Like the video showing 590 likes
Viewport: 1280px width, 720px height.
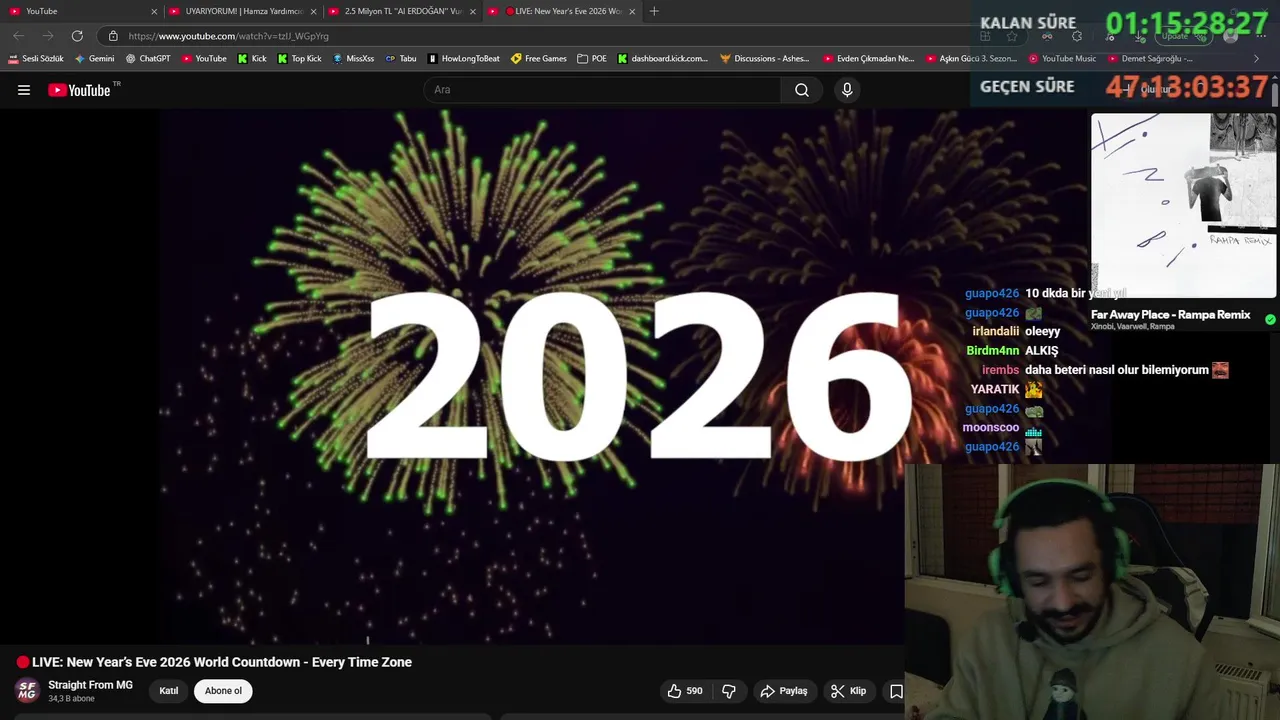685,691
